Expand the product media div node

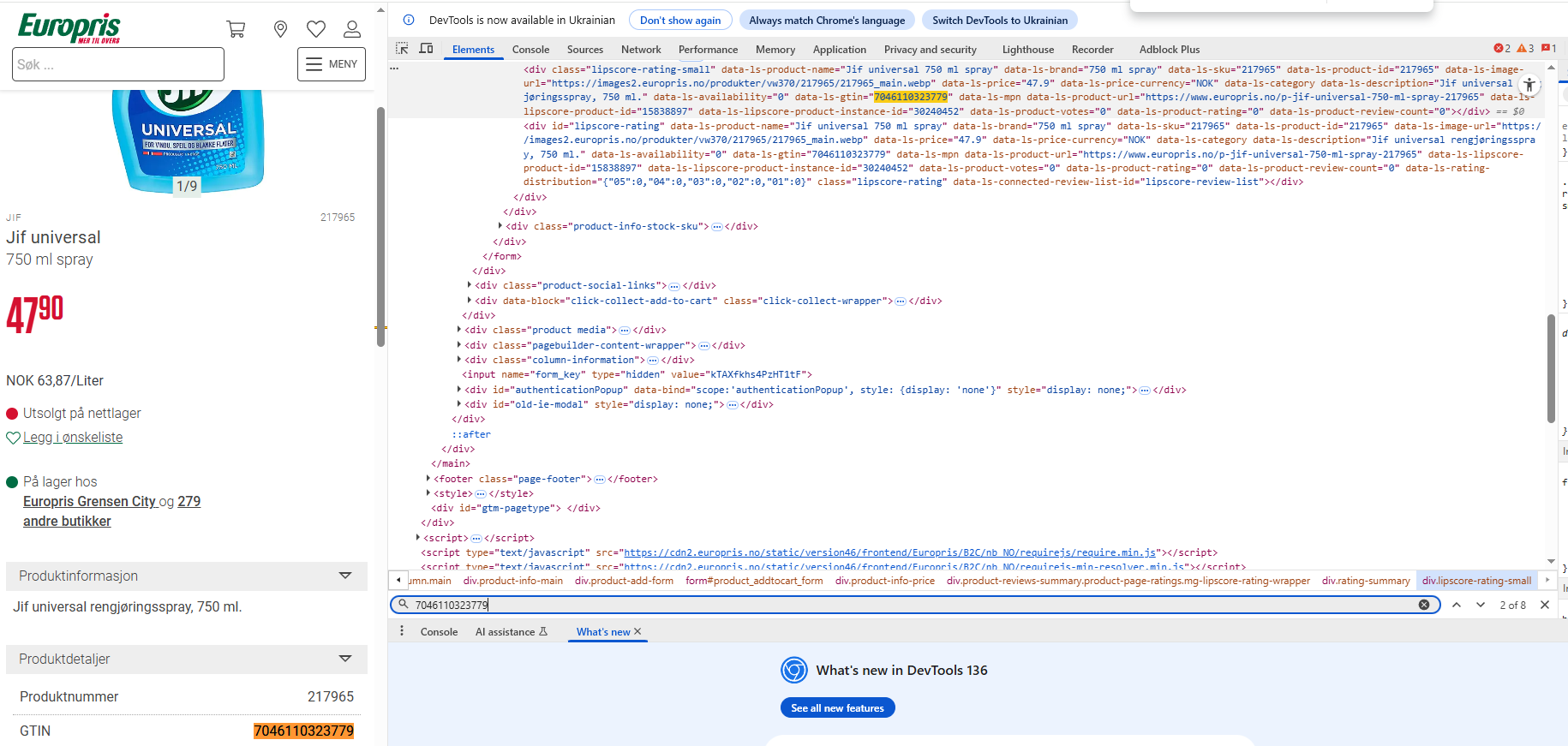coord(459,330)
